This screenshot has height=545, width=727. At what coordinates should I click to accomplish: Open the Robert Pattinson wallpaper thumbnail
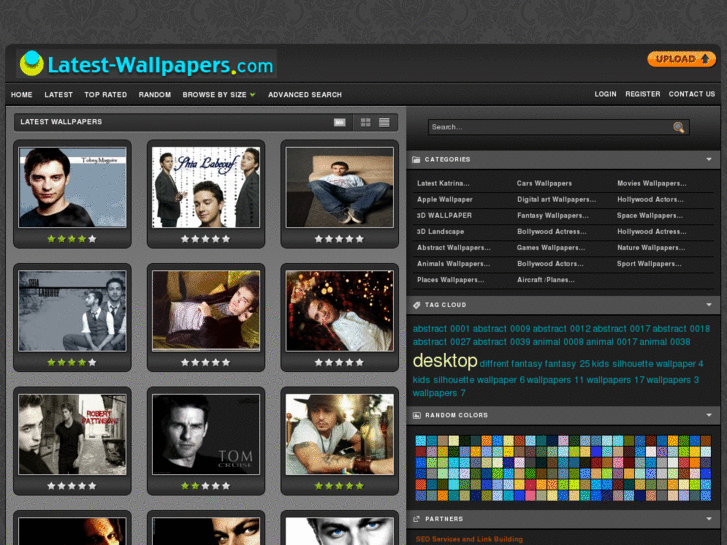click(x=72, y=435)
